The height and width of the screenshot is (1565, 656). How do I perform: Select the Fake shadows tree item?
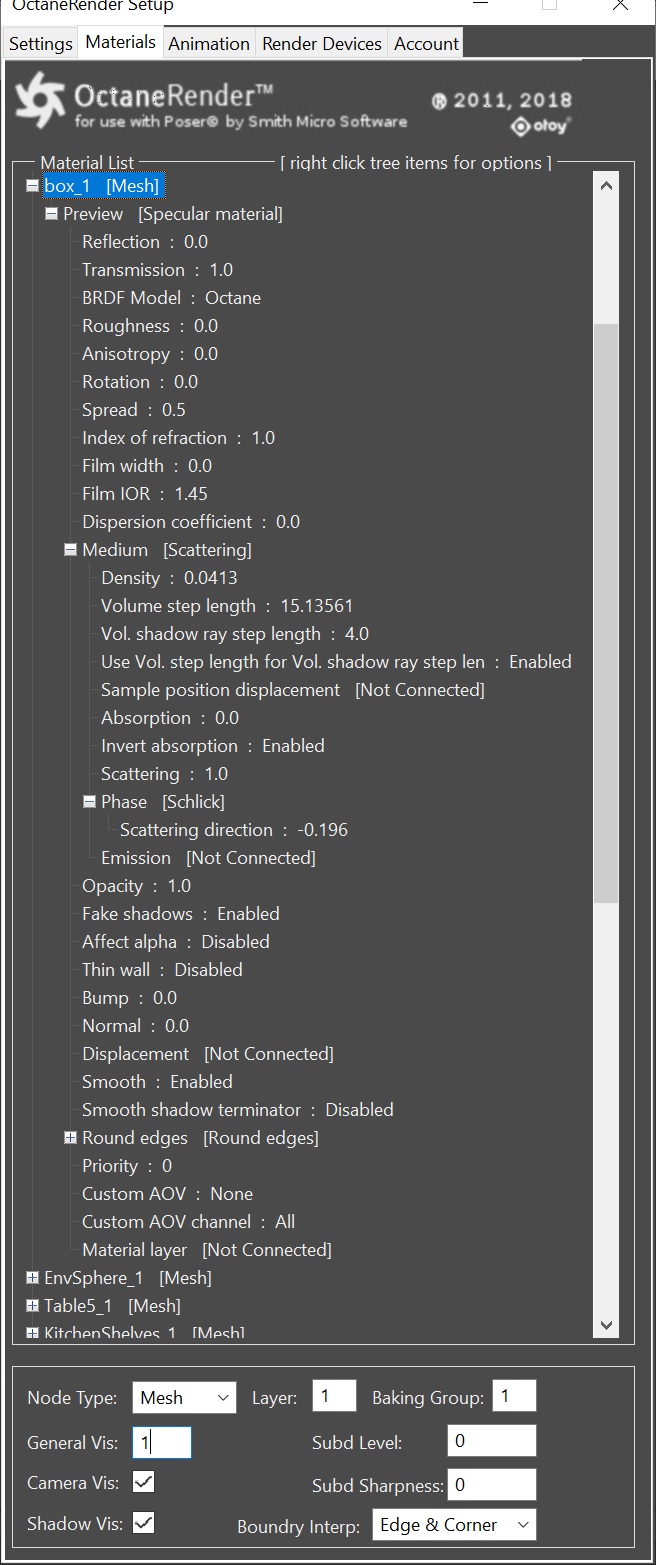pos(180,914)
